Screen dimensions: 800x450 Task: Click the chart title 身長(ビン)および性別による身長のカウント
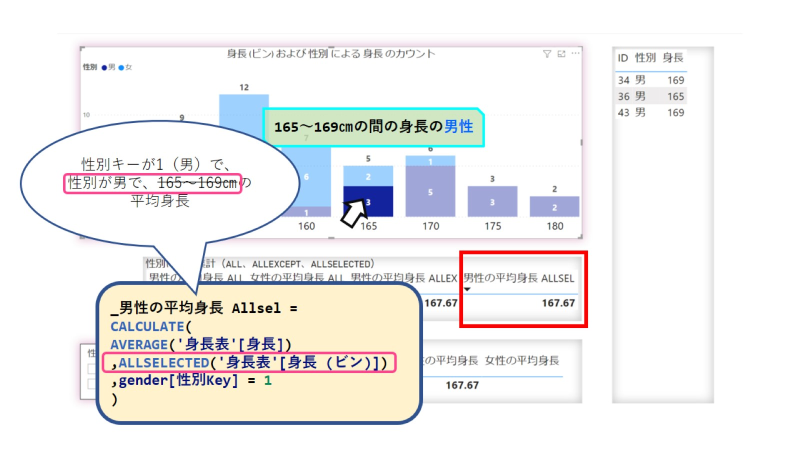click(331, 54)
